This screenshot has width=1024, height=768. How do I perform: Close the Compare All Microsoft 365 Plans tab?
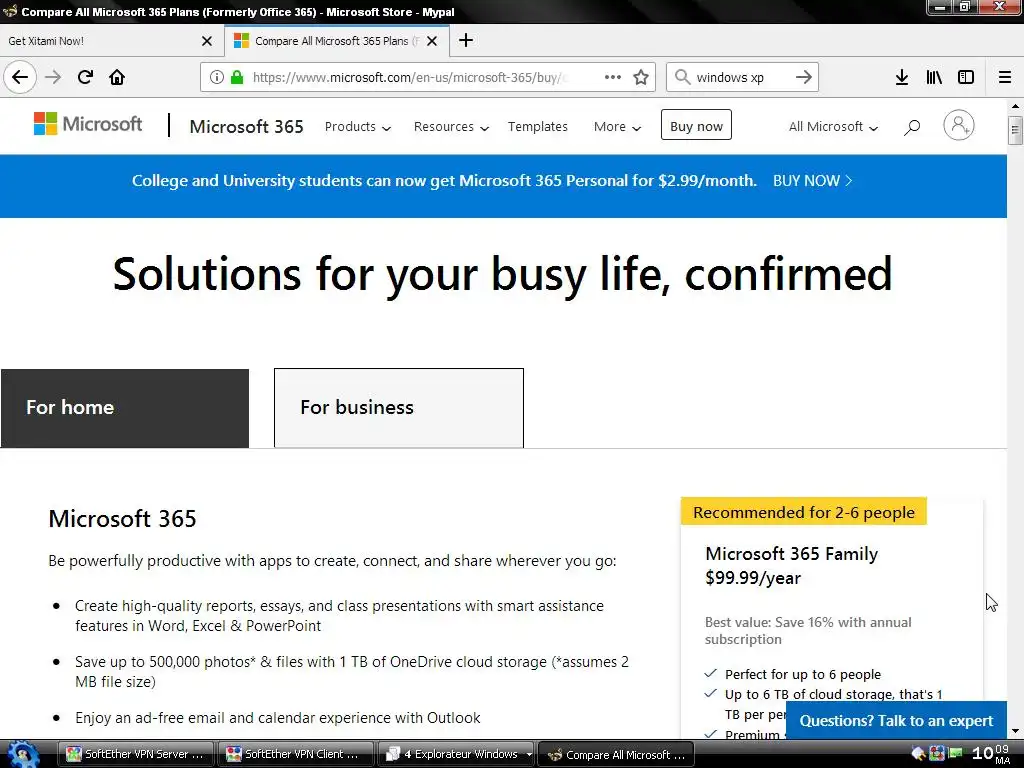point(432,41)
